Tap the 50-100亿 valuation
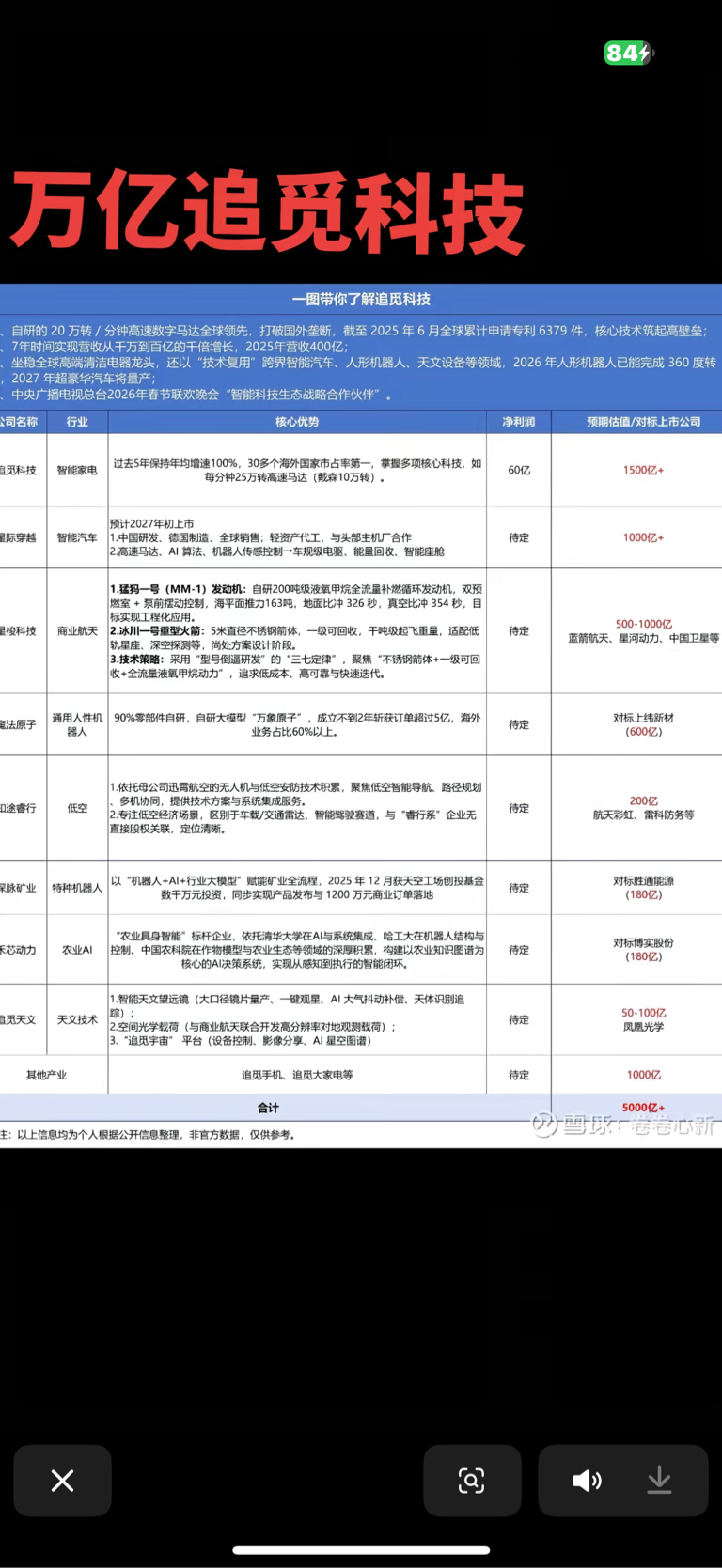The width and height of the screenshot is (722, 1568). (644, 1013)
